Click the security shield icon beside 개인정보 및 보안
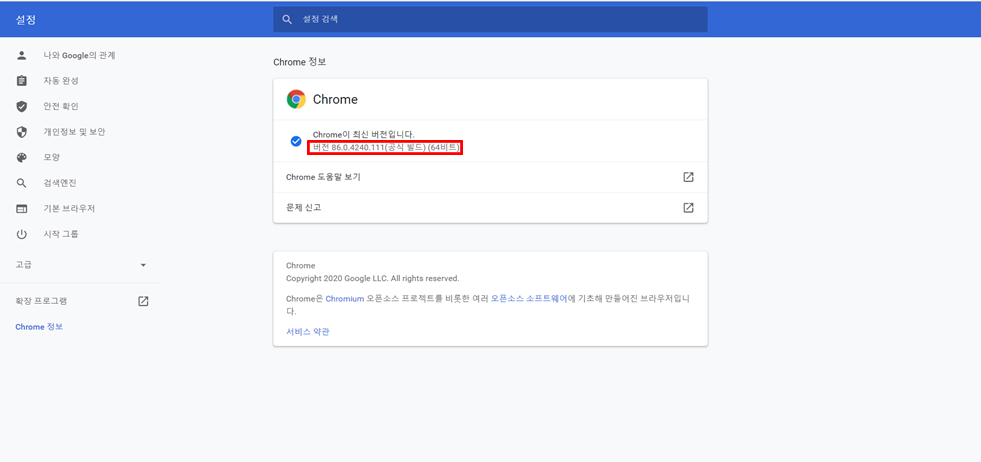 point(22,132)
